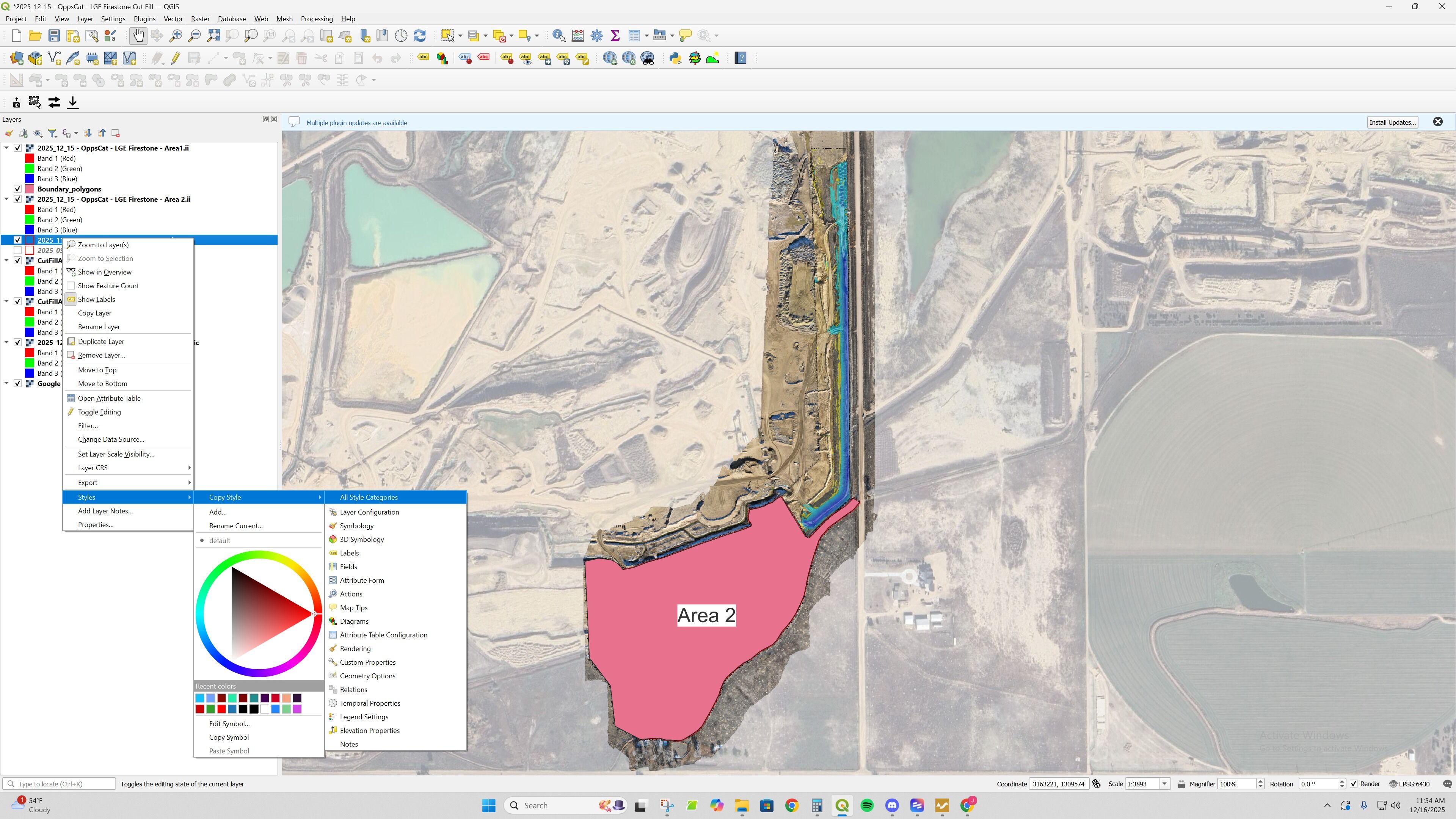The height and width of the screenshot is (819, 1456).
Task: Activate the Pan Map hand tool
Action: (138, 36)
